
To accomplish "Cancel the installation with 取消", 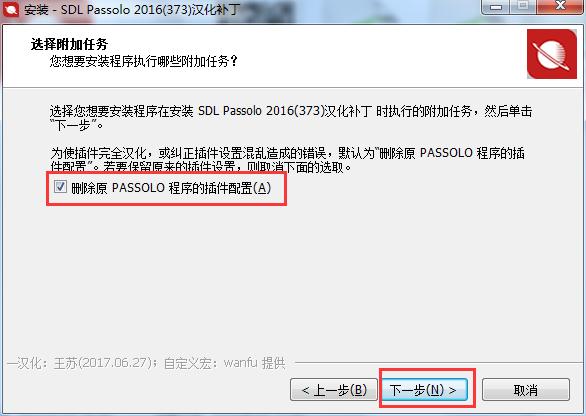I will pos(526,390).
